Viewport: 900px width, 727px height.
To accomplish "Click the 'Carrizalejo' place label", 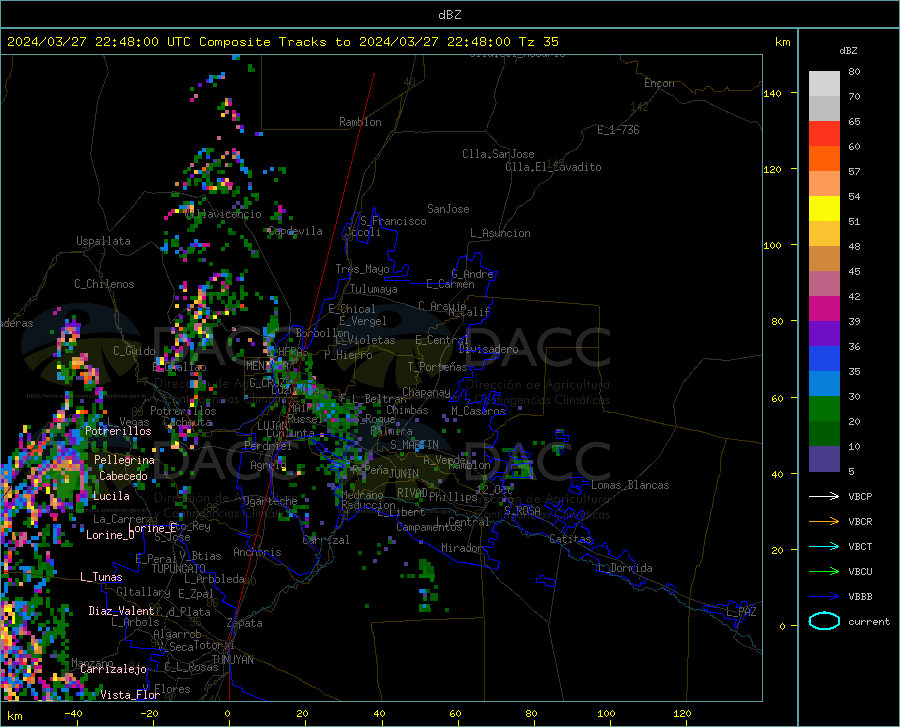I will tap(113, 669).
